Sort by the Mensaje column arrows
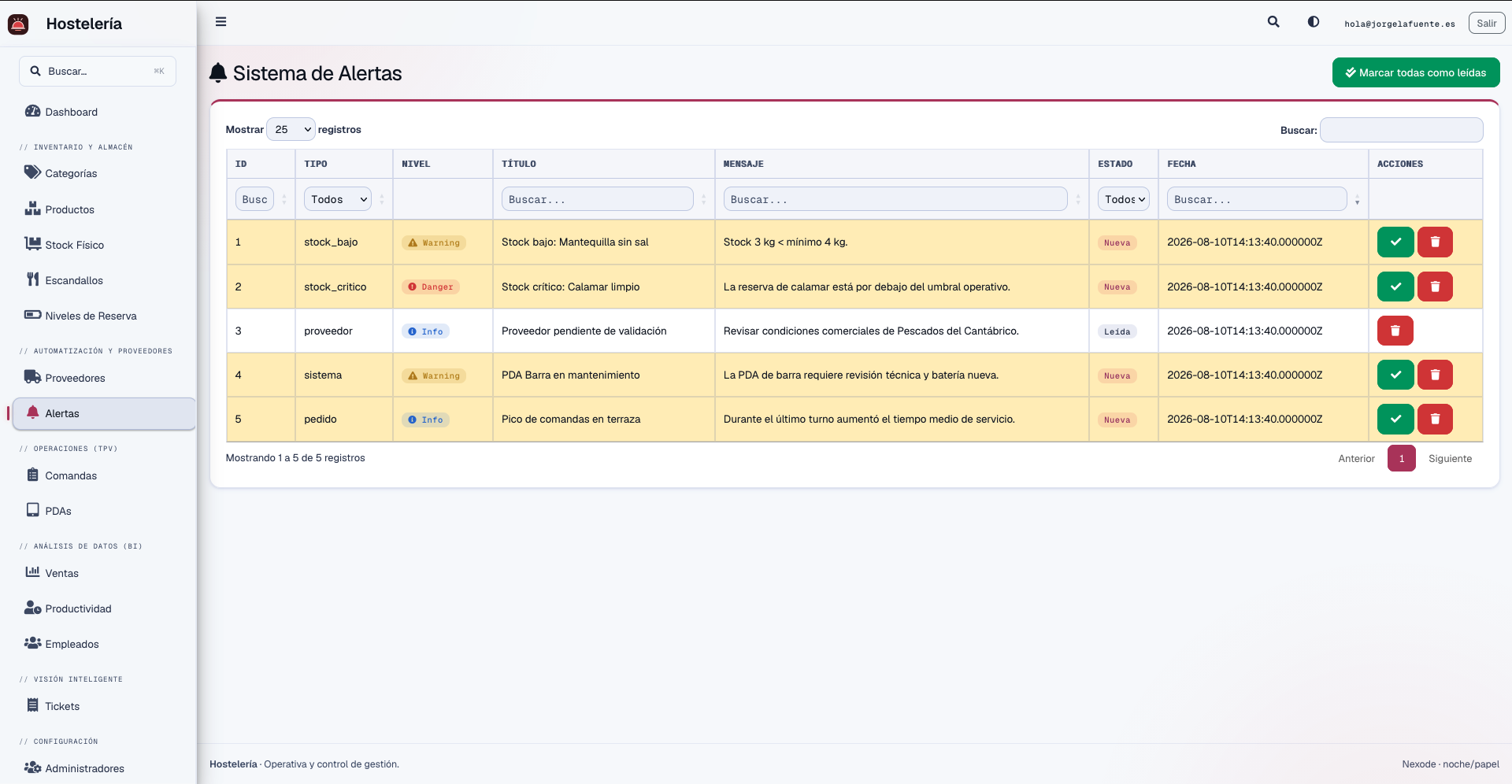This screenshot has height=784, width=1512. click(x=1078, y=200)
